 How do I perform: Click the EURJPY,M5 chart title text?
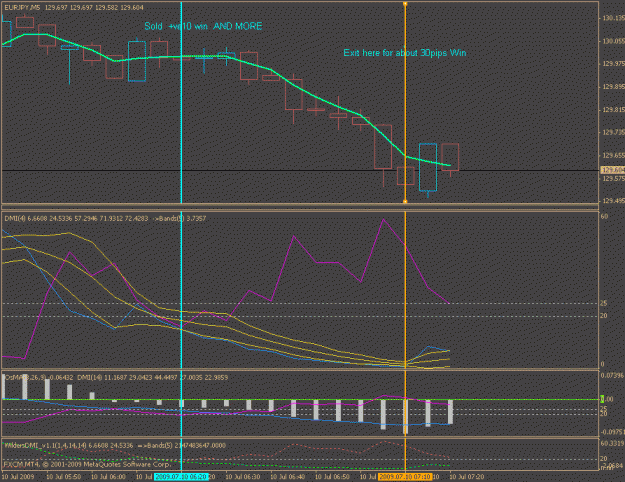(x=74, y=8)
